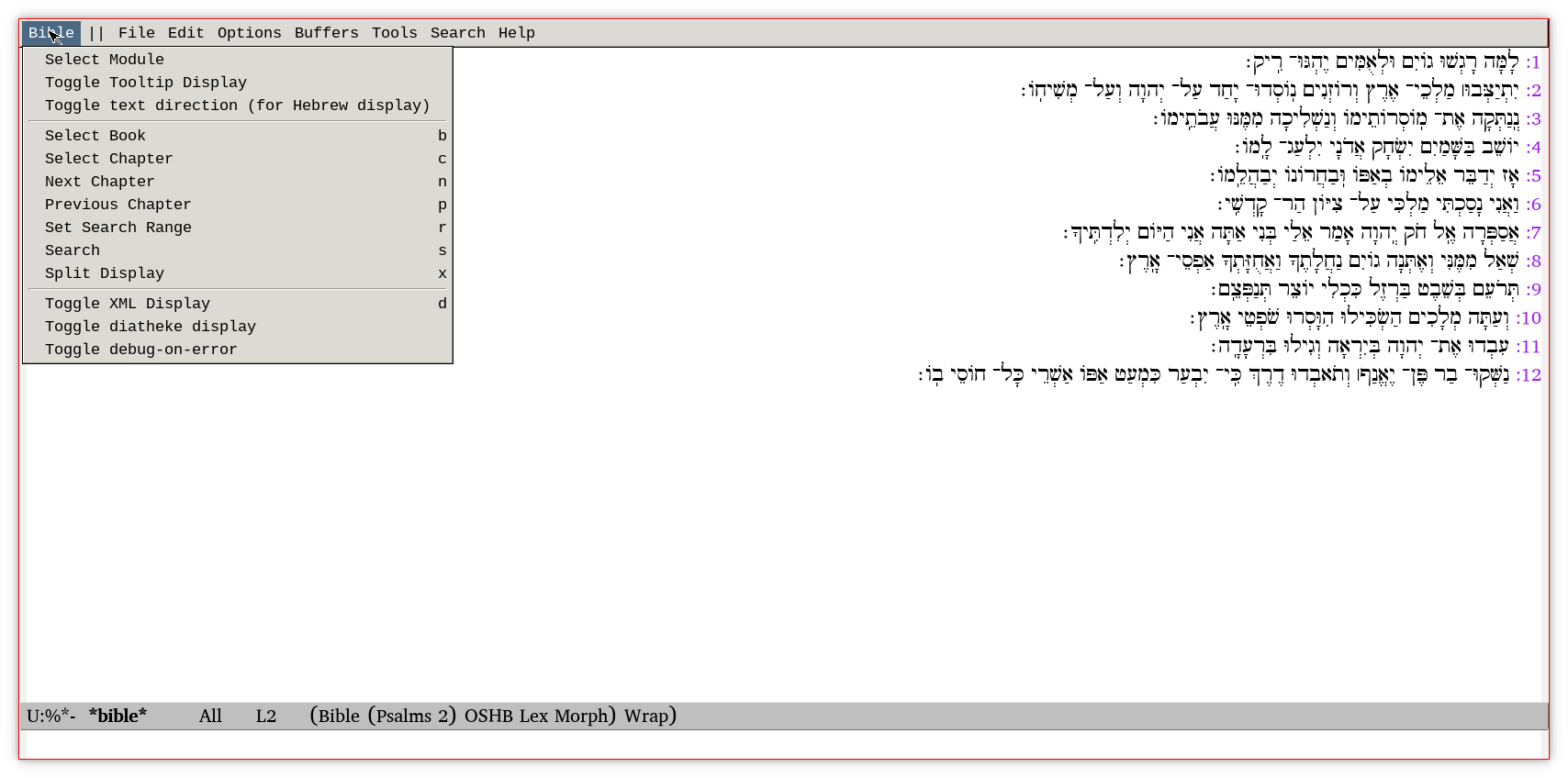Choose Select Module from Bible menu
The width and height of the screenshot is (1568, 778).
(105, 60)
